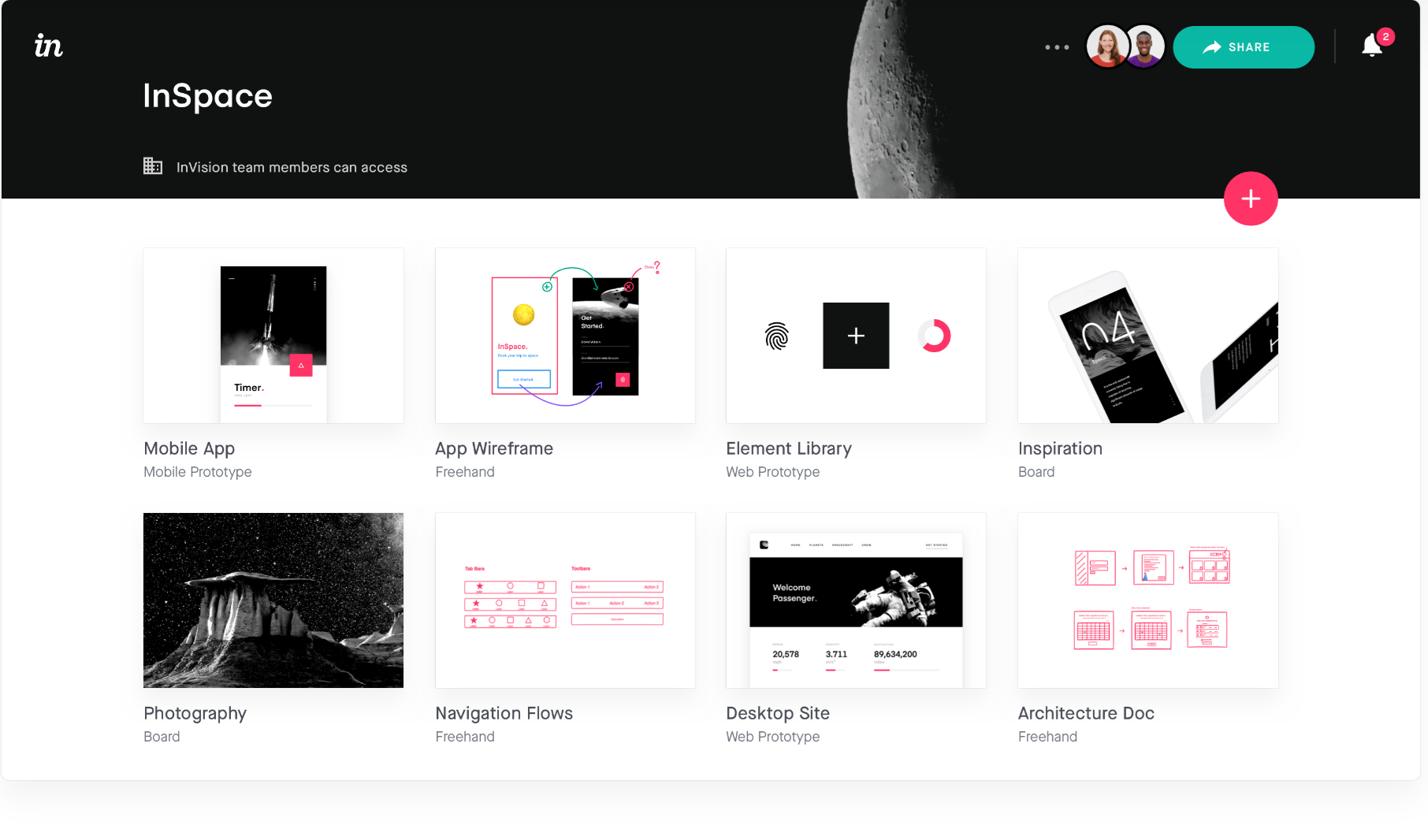Open the Navigation Flows thumbnail
This screenshot has width=1428, height=840.
565,600
